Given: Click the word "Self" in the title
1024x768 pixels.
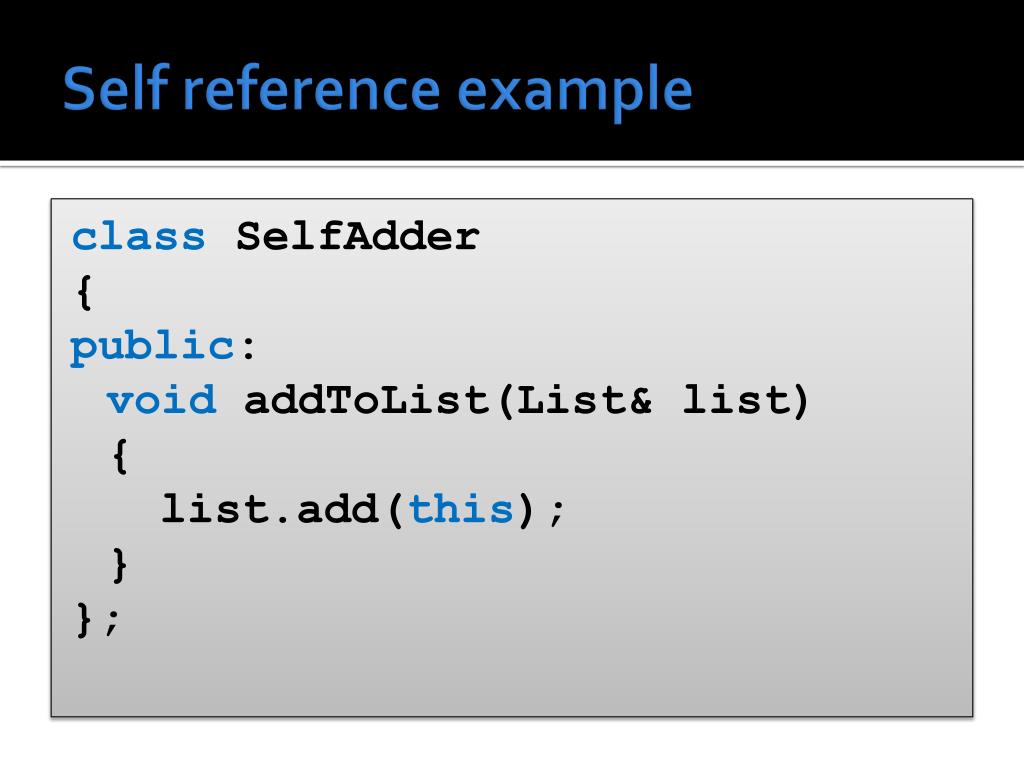Looking at the screenshot, I should (x=117, y=87).
